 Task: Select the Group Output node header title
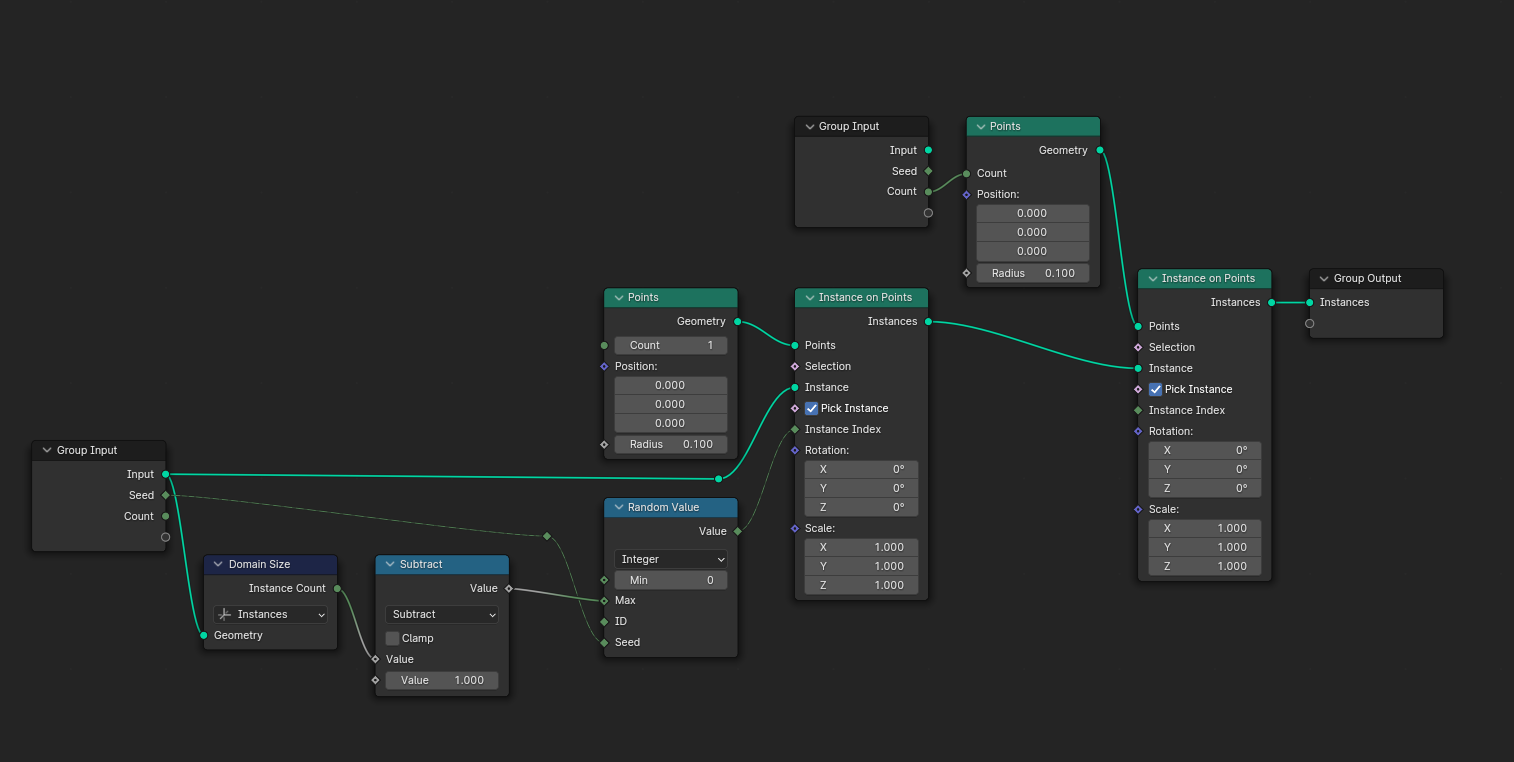(1367, 278)
